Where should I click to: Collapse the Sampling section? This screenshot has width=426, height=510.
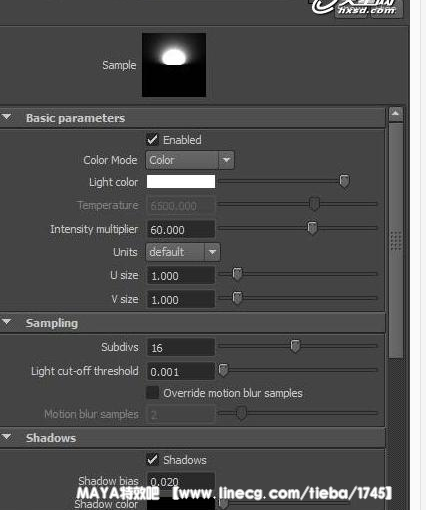(x=7, y=322)
